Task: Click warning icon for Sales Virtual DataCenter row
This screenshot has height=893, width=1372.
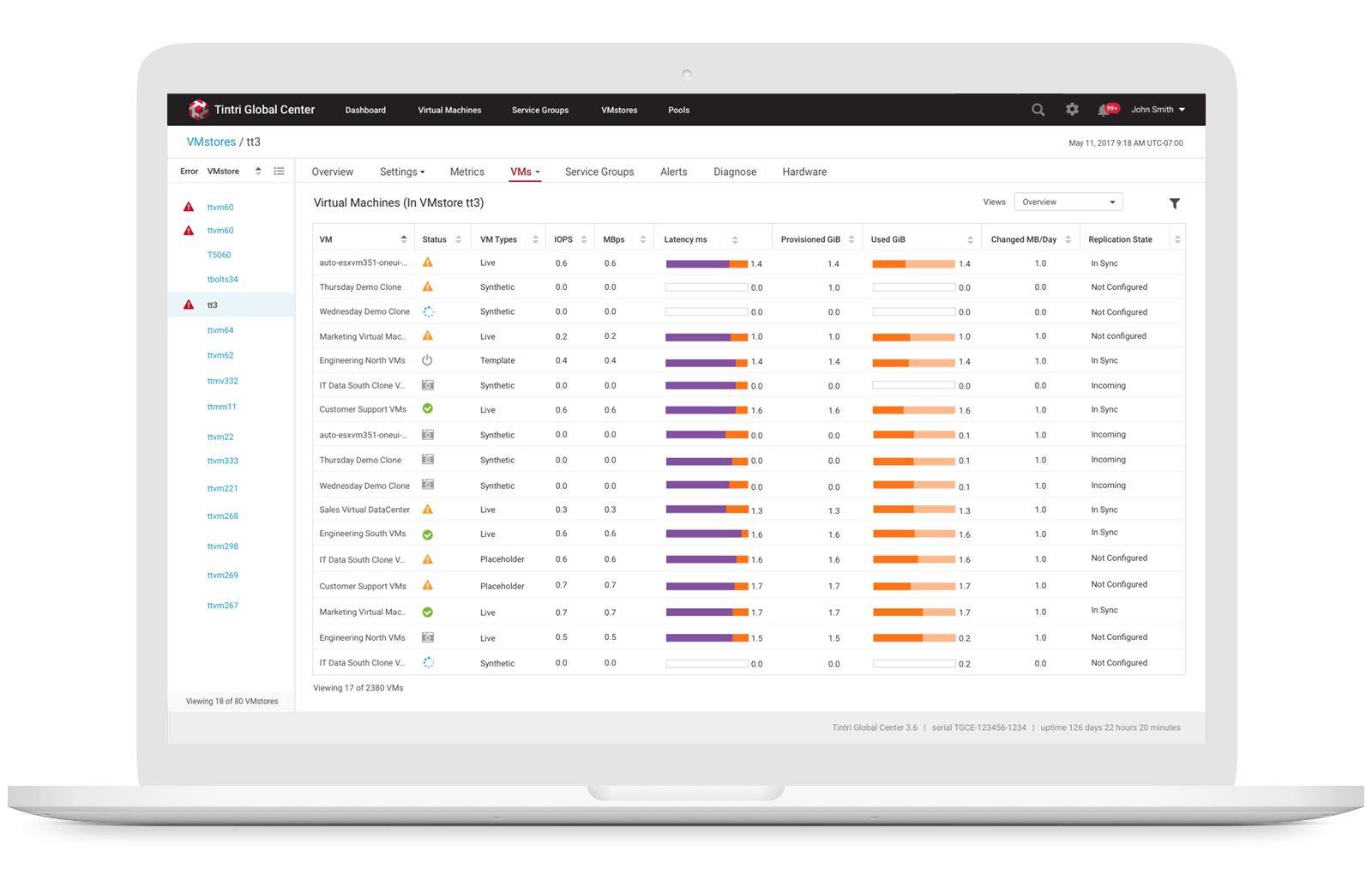Action: [428, 510]
